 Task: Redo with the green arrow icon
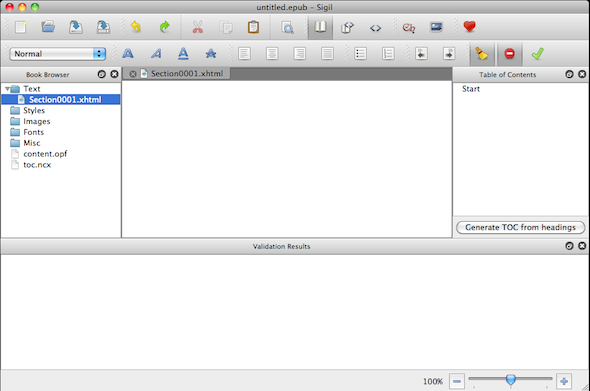(x=164, y=27)
